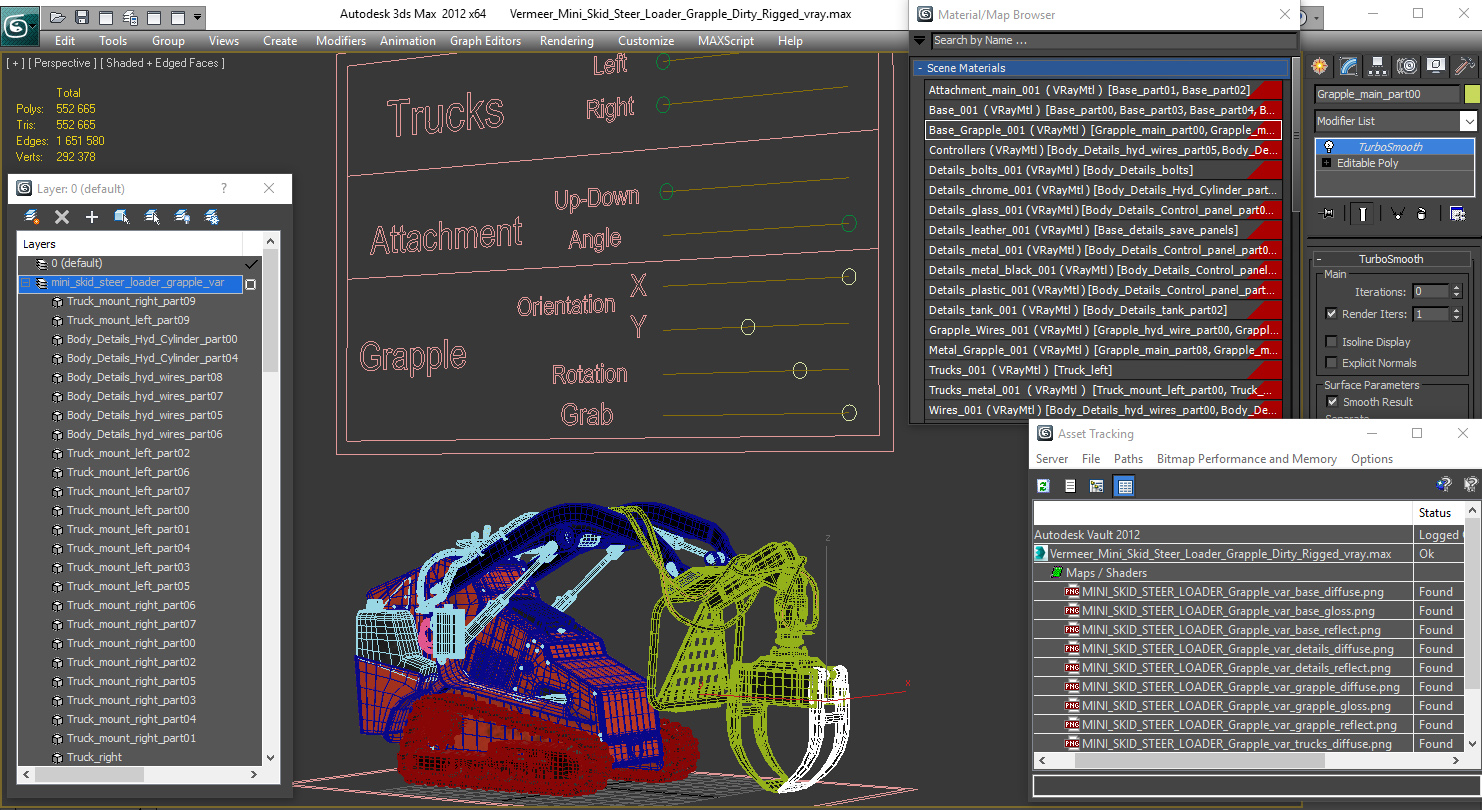Image resolution: width=1482 pixels, height=810 pixels.
Task: Click Remove Modifier trash icon below stack
Action: 1422,213
